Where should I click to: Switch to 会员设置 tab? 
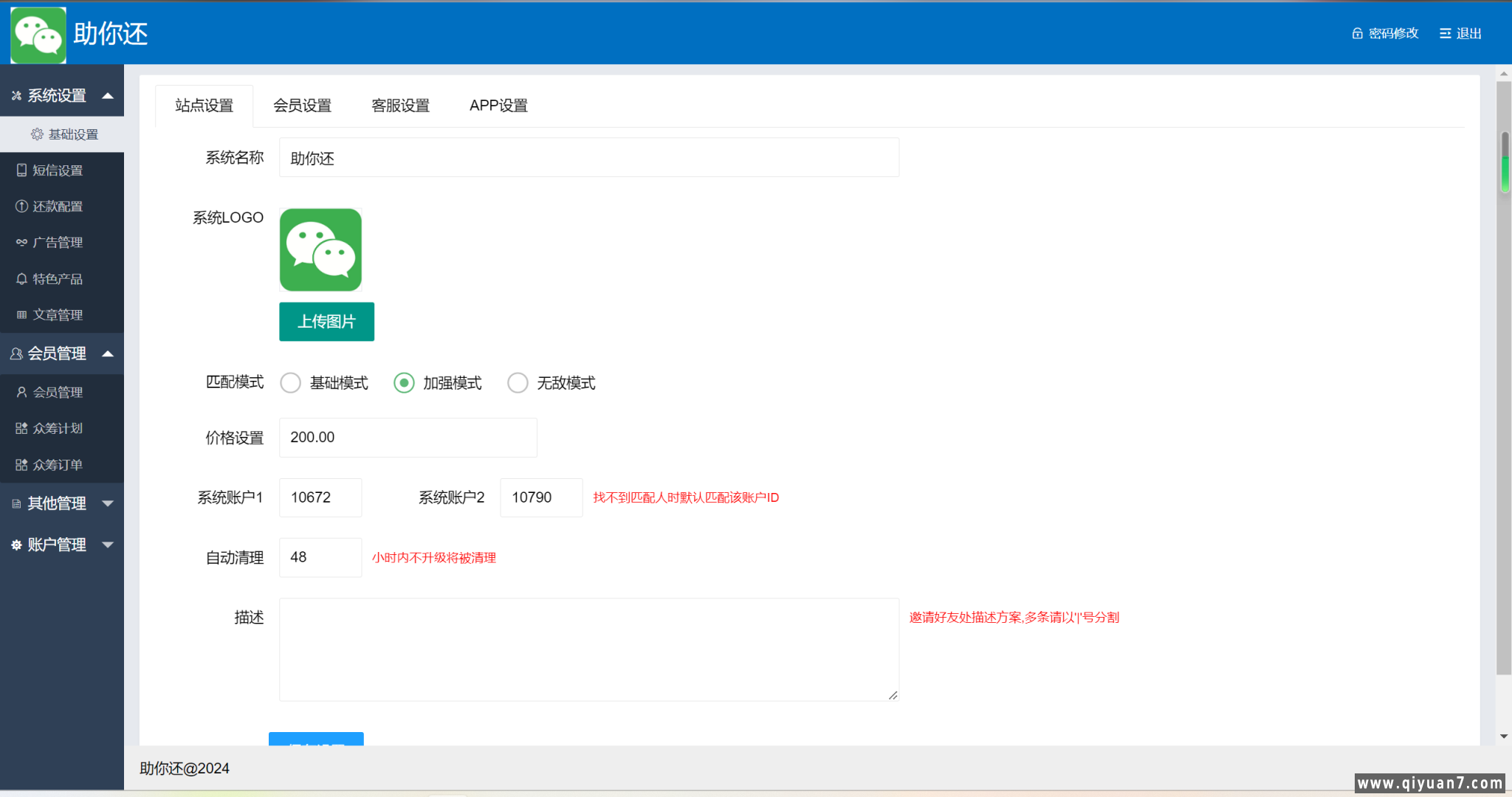point(302,106)
